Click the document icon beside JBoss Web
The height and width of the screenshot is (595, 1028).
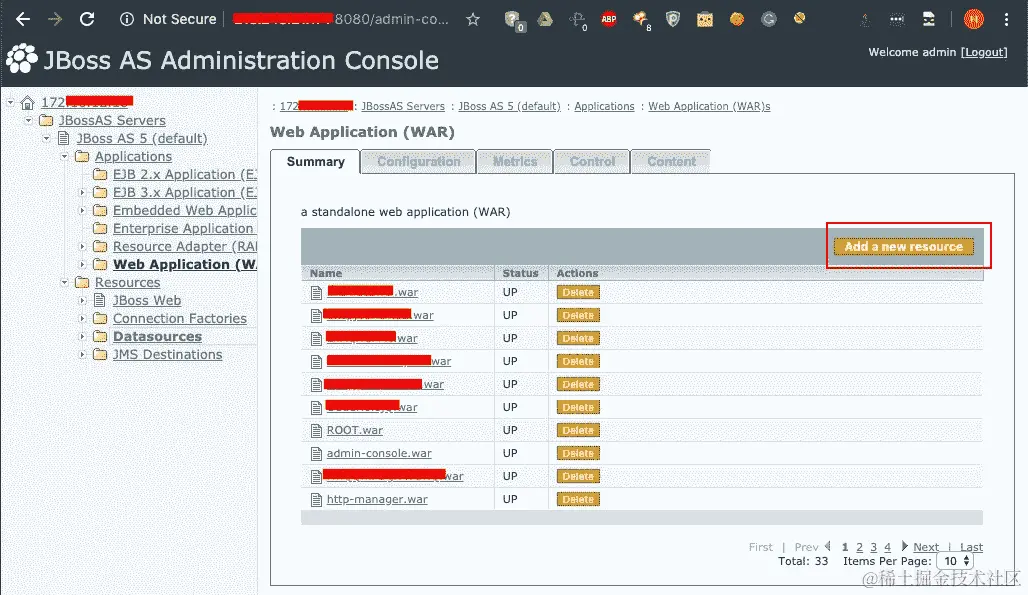click(x=100, y=300)
